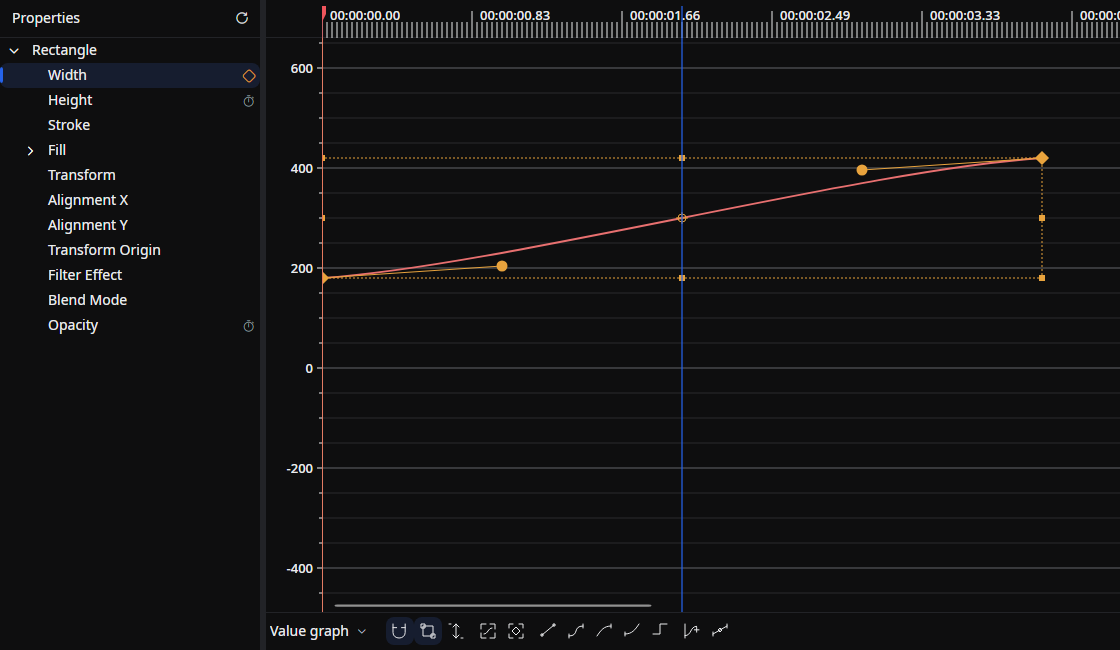Apply ease-out curve icon
Image resolution: width=1120 pixels, height=650 pixels.
604,631
